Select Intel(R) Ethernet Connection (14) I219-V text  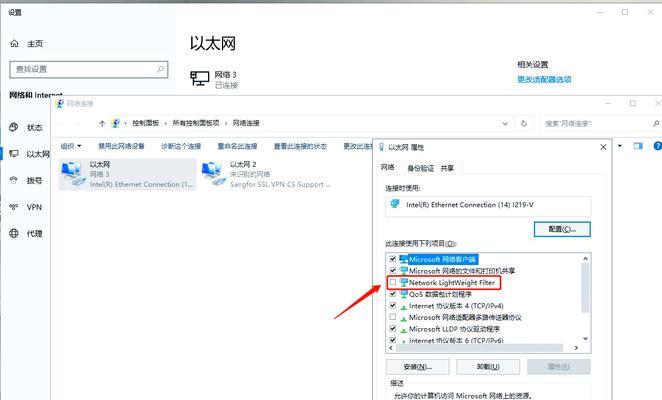pyautogui.click(x=469, y=205)
